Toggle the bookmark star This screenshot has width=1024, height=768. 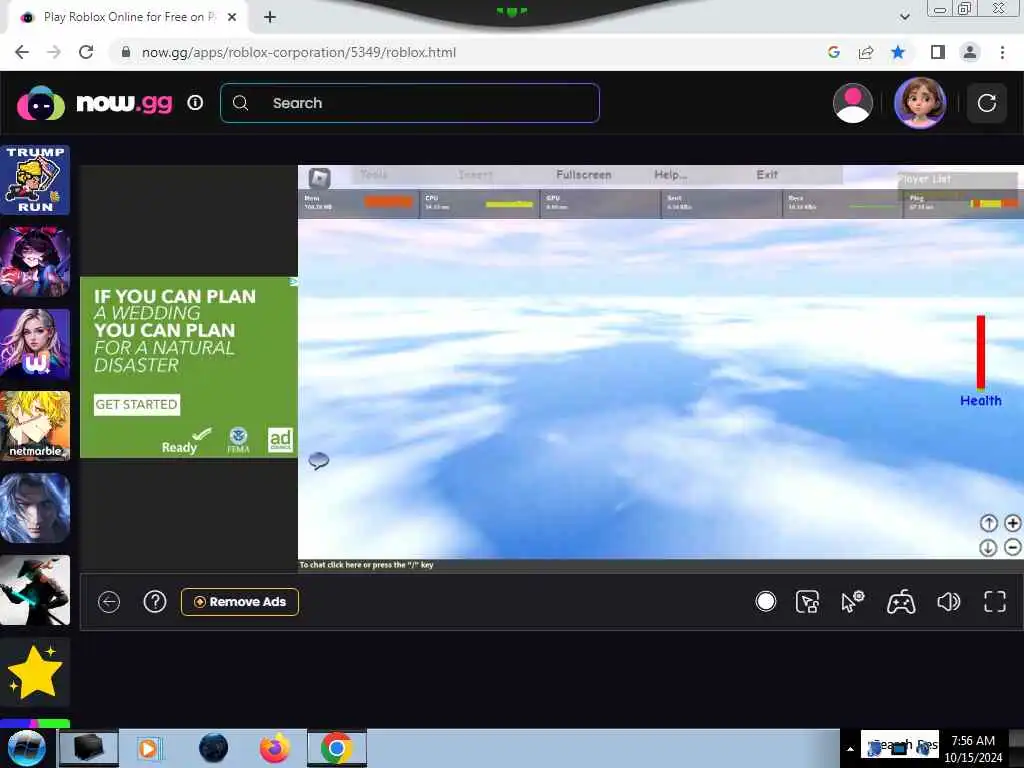(x=898, y=52)
